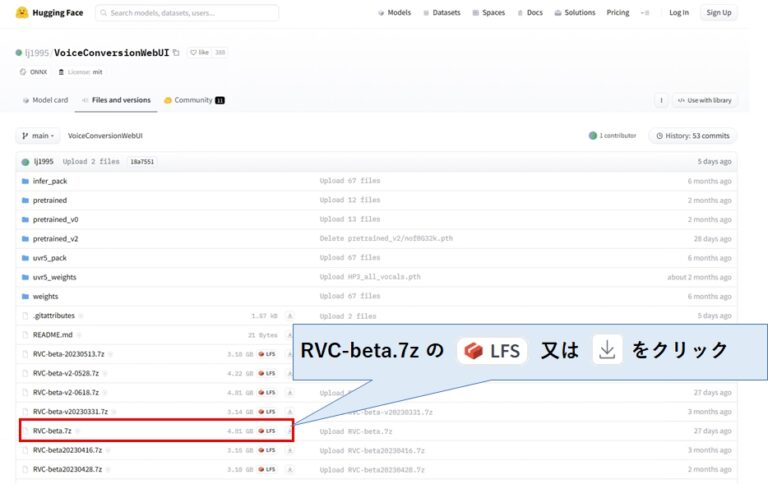Expand the main branch dropdown
Viewport: 768px width, 484px height.
coord(39,135)
